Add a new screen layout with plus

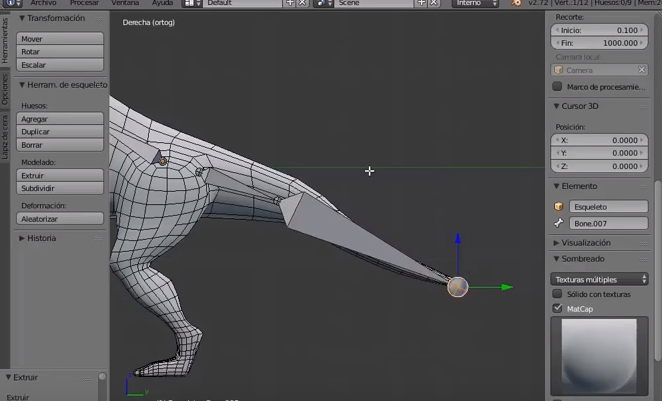coord(291,4)
